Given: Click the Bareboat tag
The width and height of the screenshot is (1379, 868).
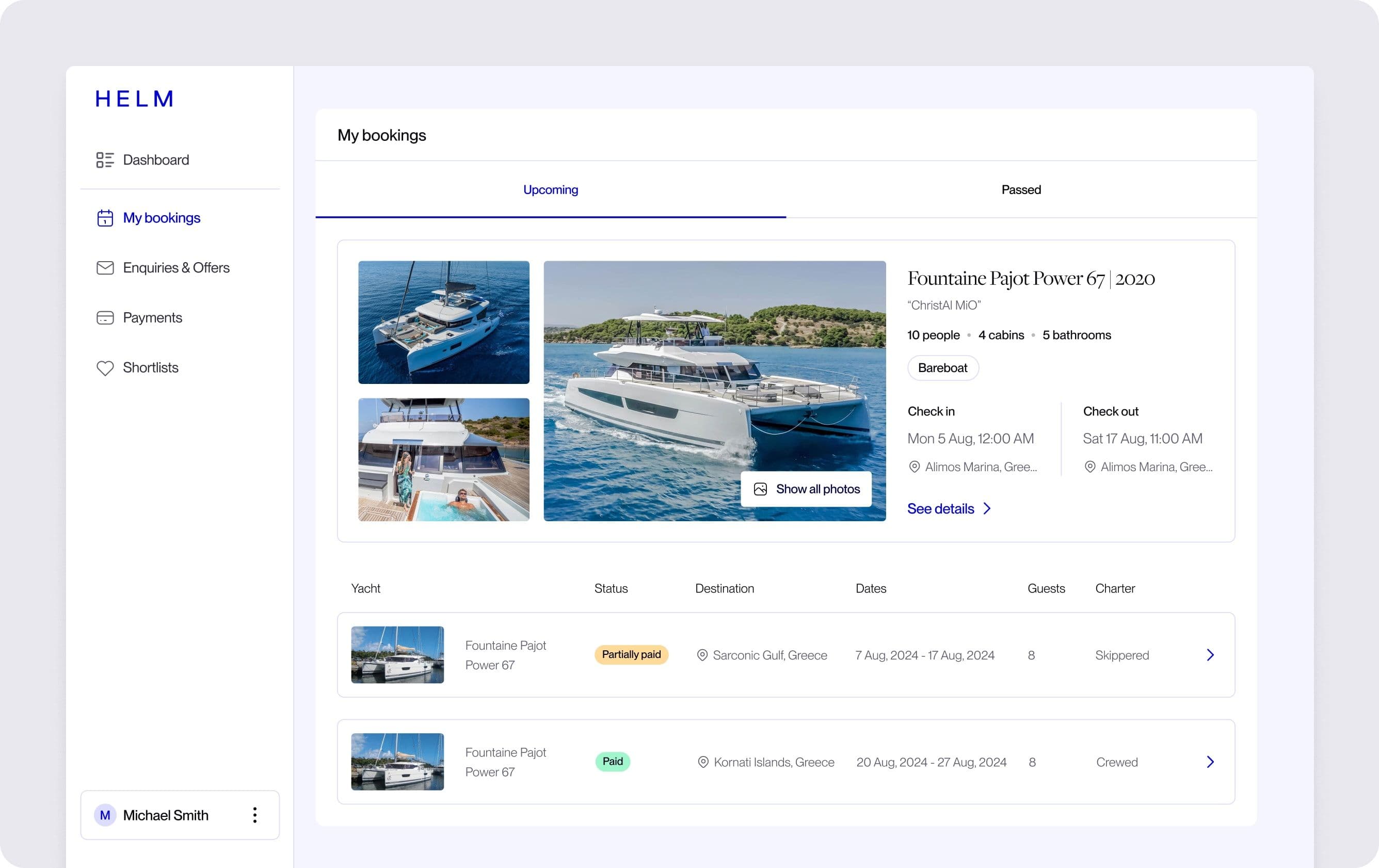Looking at the screenshot, I should tap(942, 367).
